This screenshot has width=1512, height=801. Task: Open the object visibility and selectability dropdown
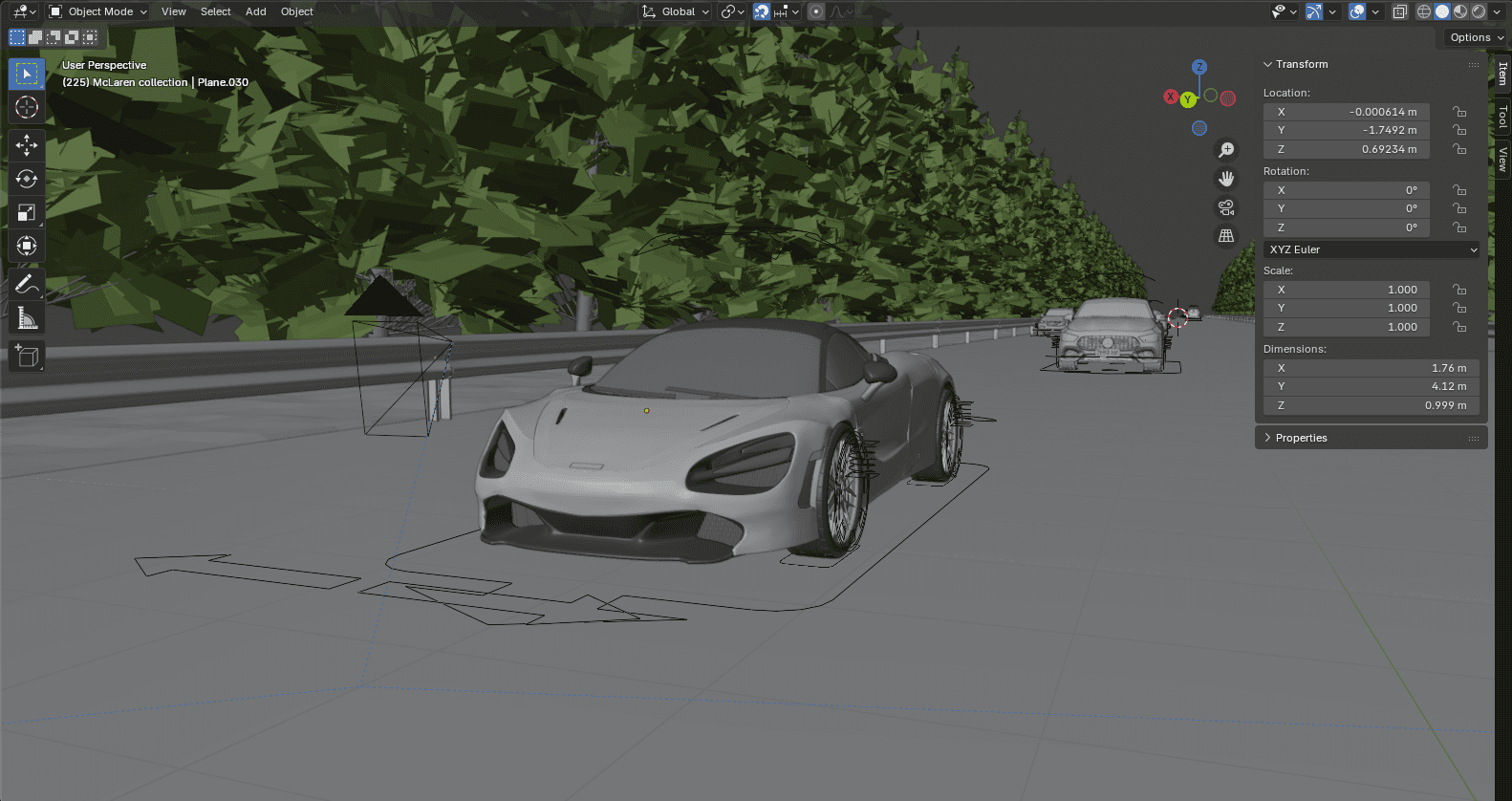tap(1284, 11)
